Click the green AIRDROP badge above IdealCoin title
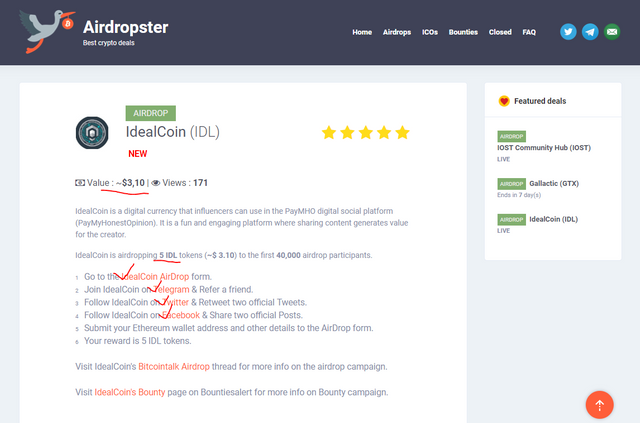640x423 pixels. [151, 113]
